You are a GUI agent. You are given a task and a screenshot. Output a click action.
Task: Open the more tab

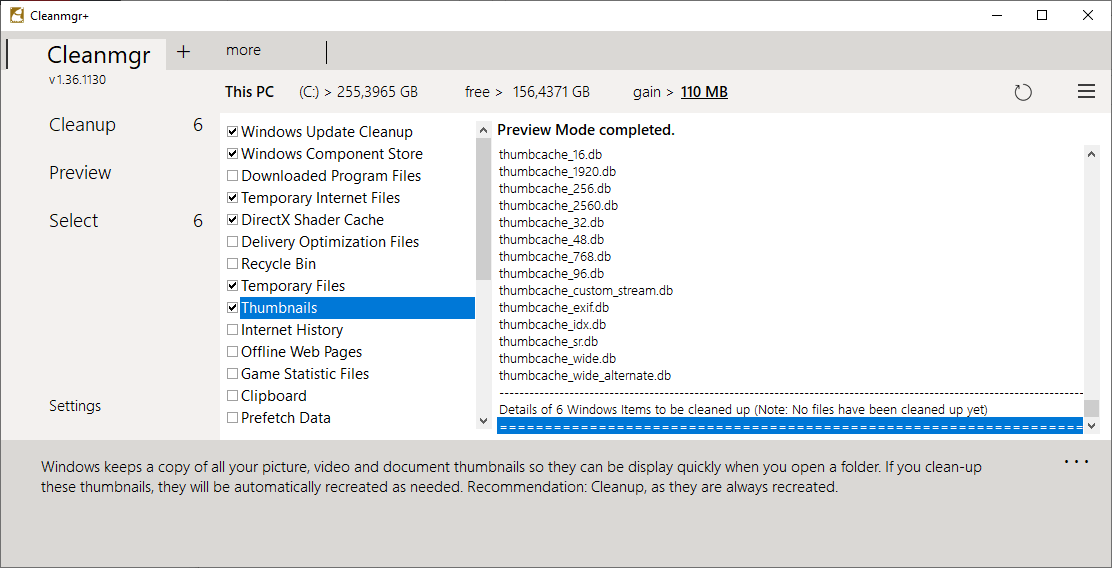click(x=243, y=50)
